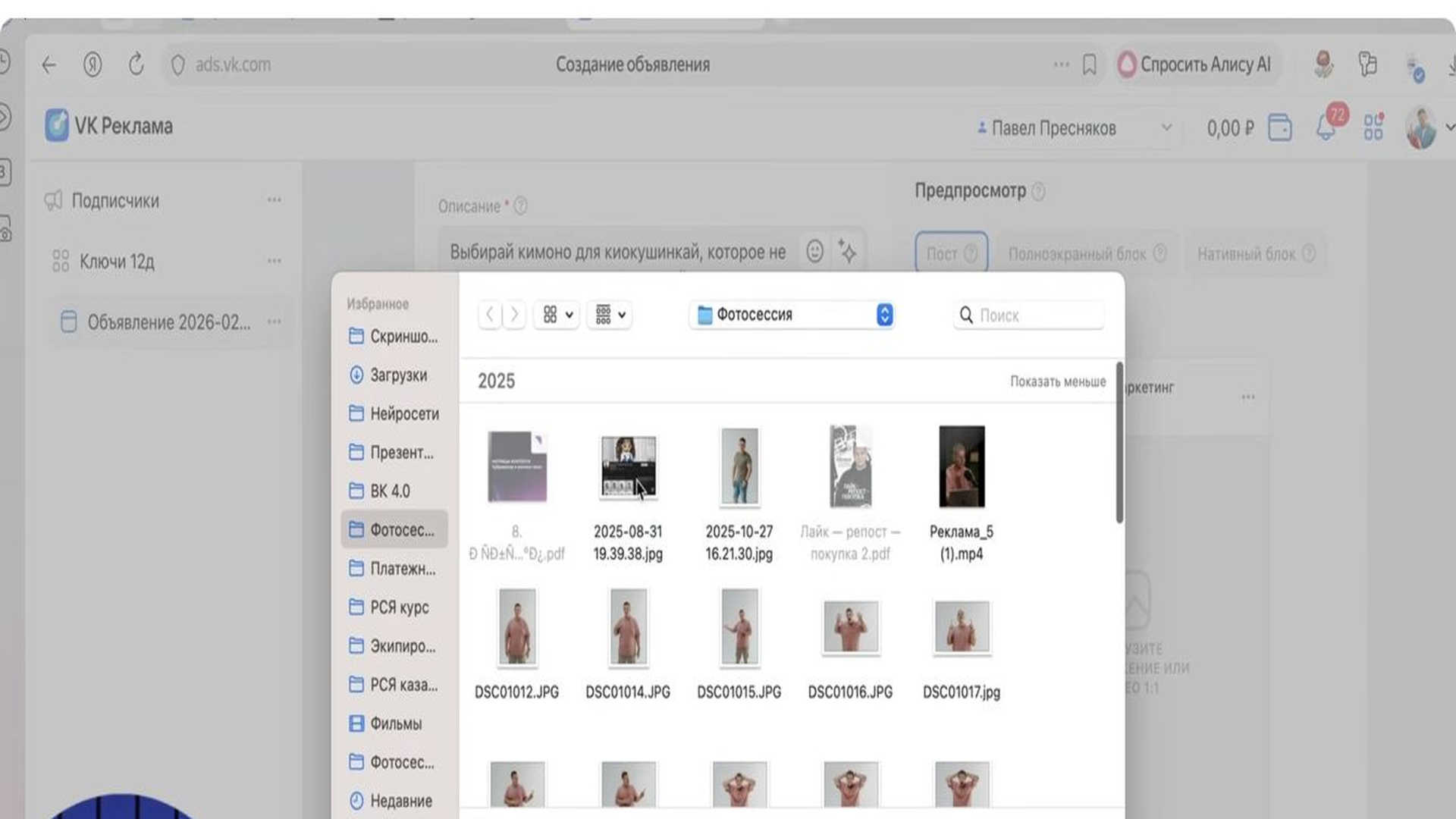This screenshot has height=819, width=1456.
Task: Open the apps grid icon in the VK header
Action: (1373, 127)
